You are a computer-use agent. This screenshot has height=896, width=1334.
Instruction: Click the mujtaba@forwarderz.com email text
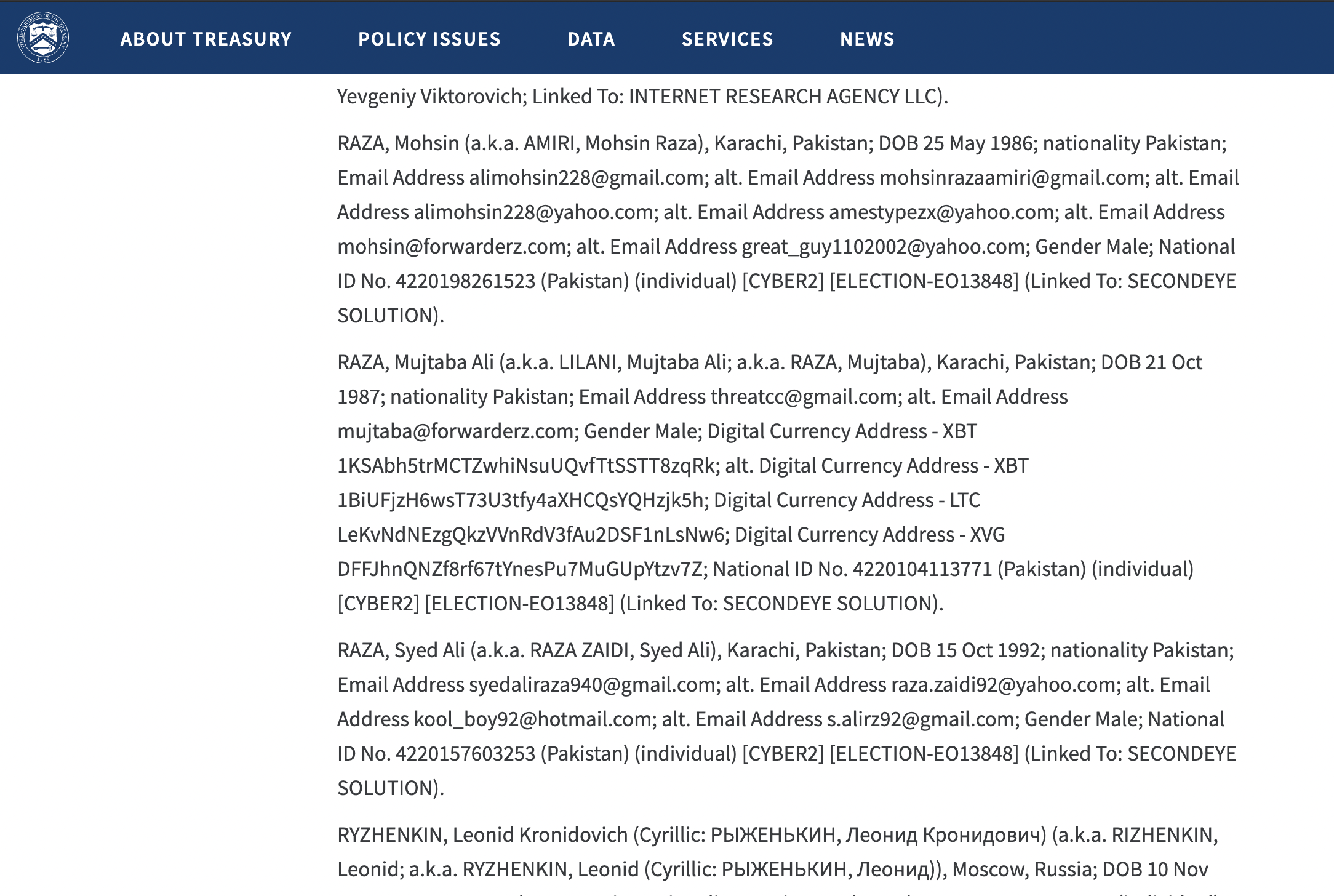[456, 431]
